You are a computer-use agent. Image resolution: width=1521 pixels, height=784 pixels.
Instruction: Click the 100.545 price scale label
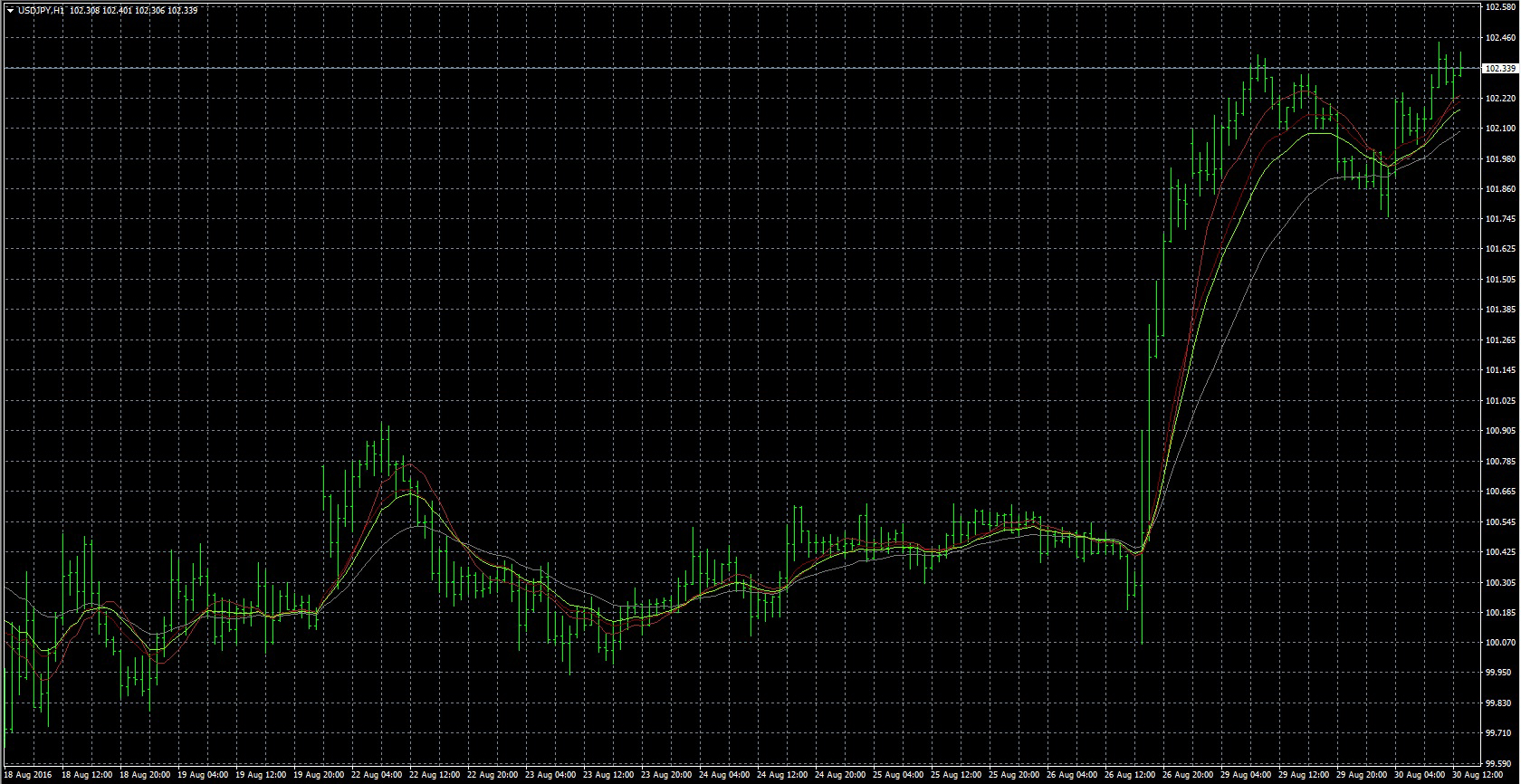pyautogui.click(x=1501, y=521)
